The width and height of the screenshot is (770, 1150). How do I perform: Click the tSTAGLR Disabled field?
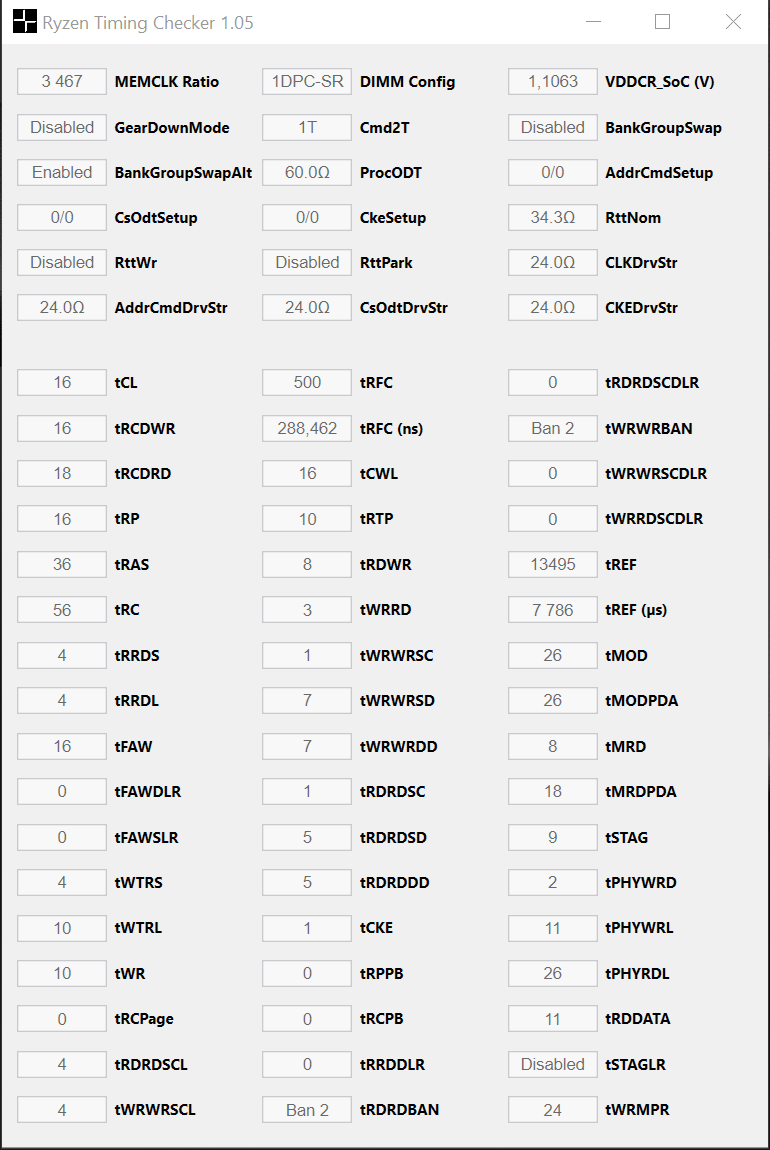tap(553, 1064)
